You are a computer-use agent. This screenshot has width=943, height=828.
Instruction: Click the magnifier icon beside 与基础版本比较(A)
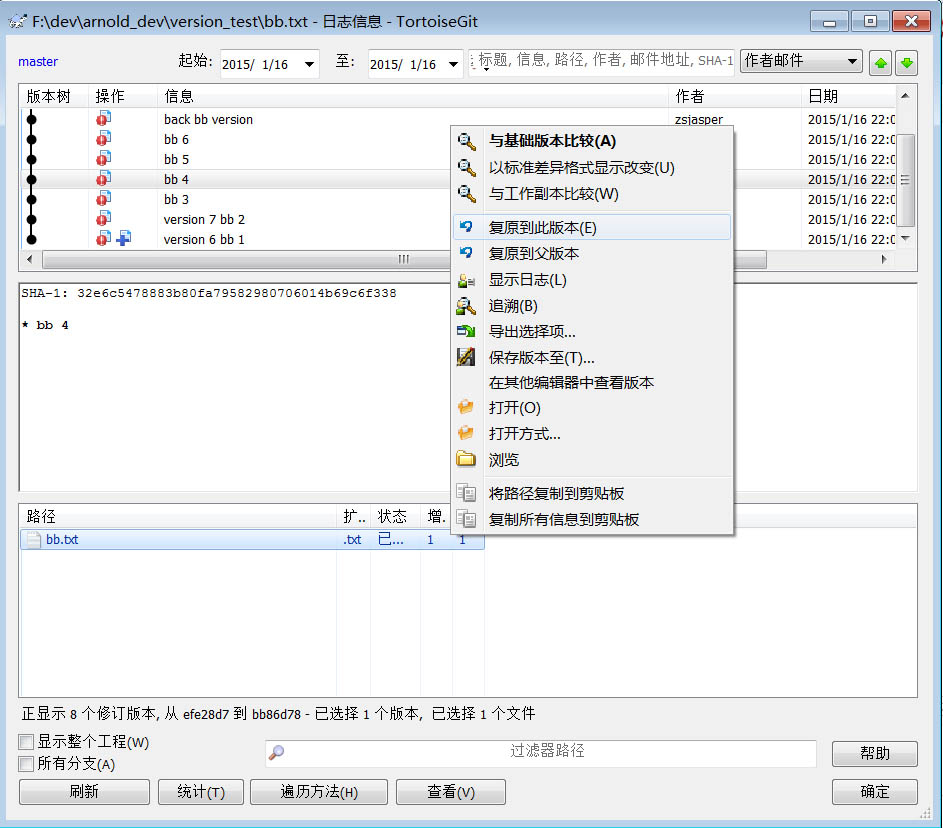click(x=467, y=141)
